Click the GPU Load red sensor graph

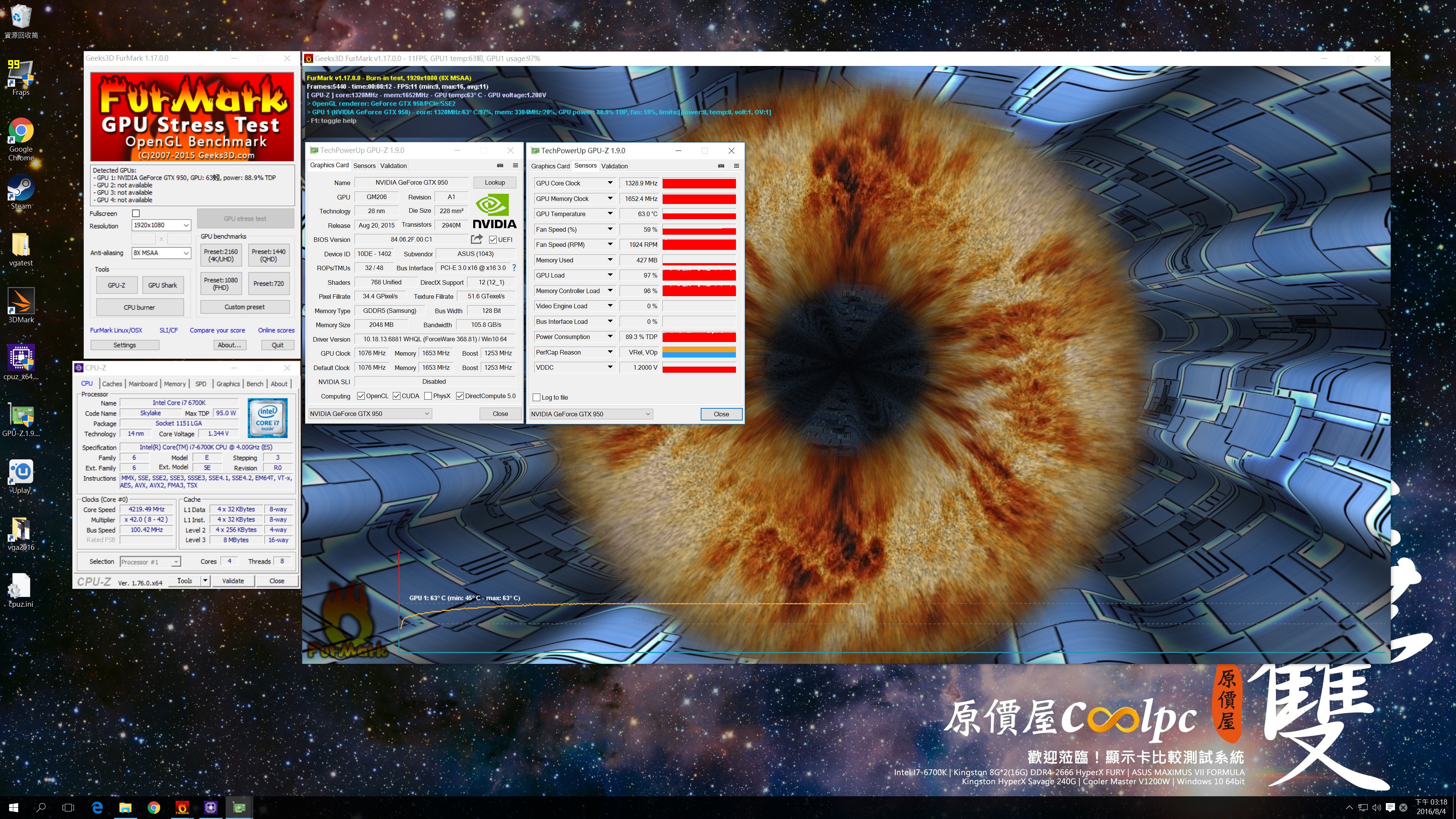(x=699, y=275)
